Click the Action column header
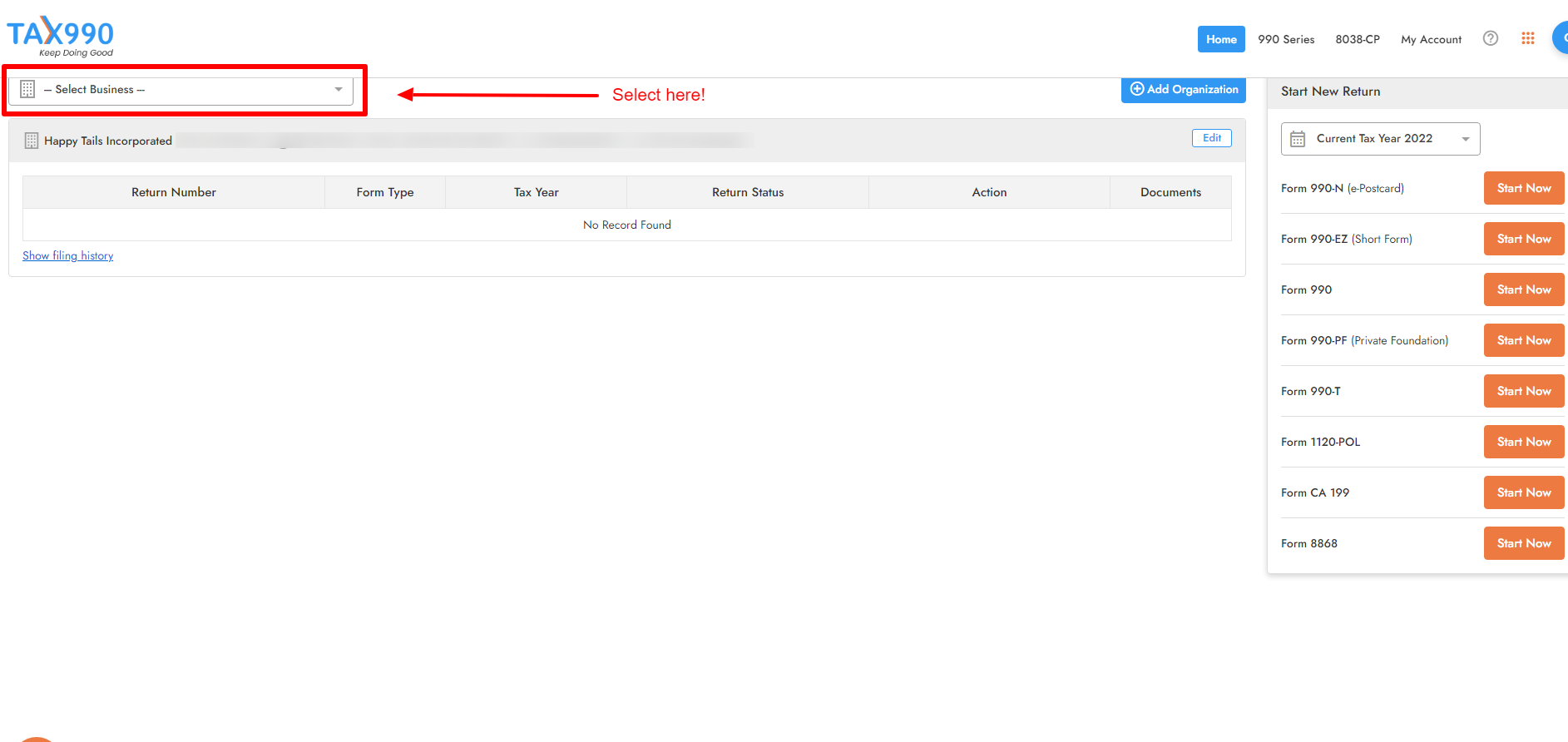The width and height of the screenshot is (1568, 742). pyautogui.click(x=989, y=192)
